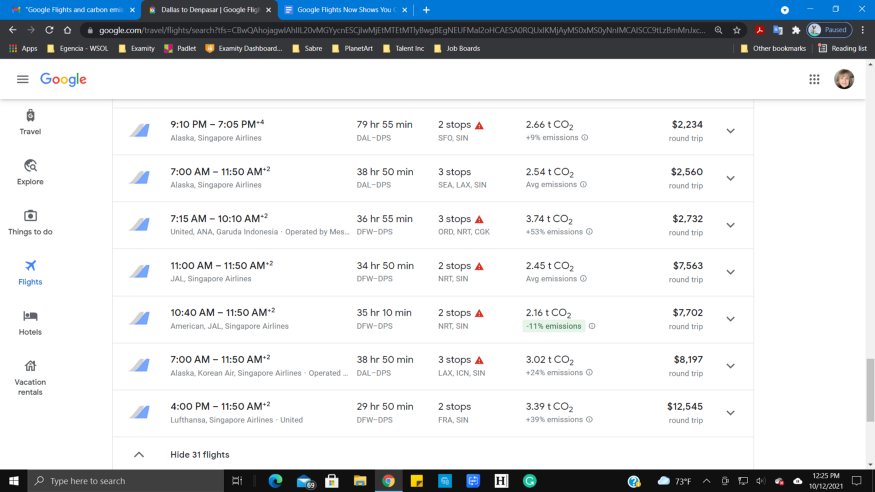Open Things to do in the sidebar

(x=30, y=222)
